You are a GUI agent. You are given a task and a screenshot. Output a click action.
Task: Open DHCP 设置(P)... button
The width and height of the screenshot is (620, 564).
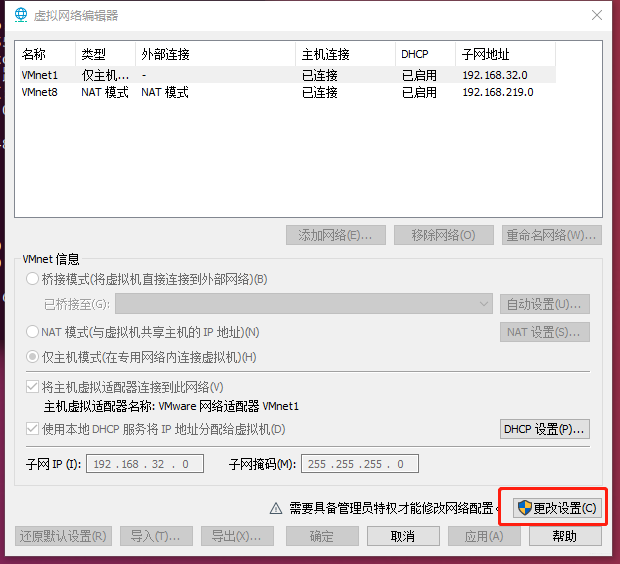pyautogui.click(x=544, y=429)
